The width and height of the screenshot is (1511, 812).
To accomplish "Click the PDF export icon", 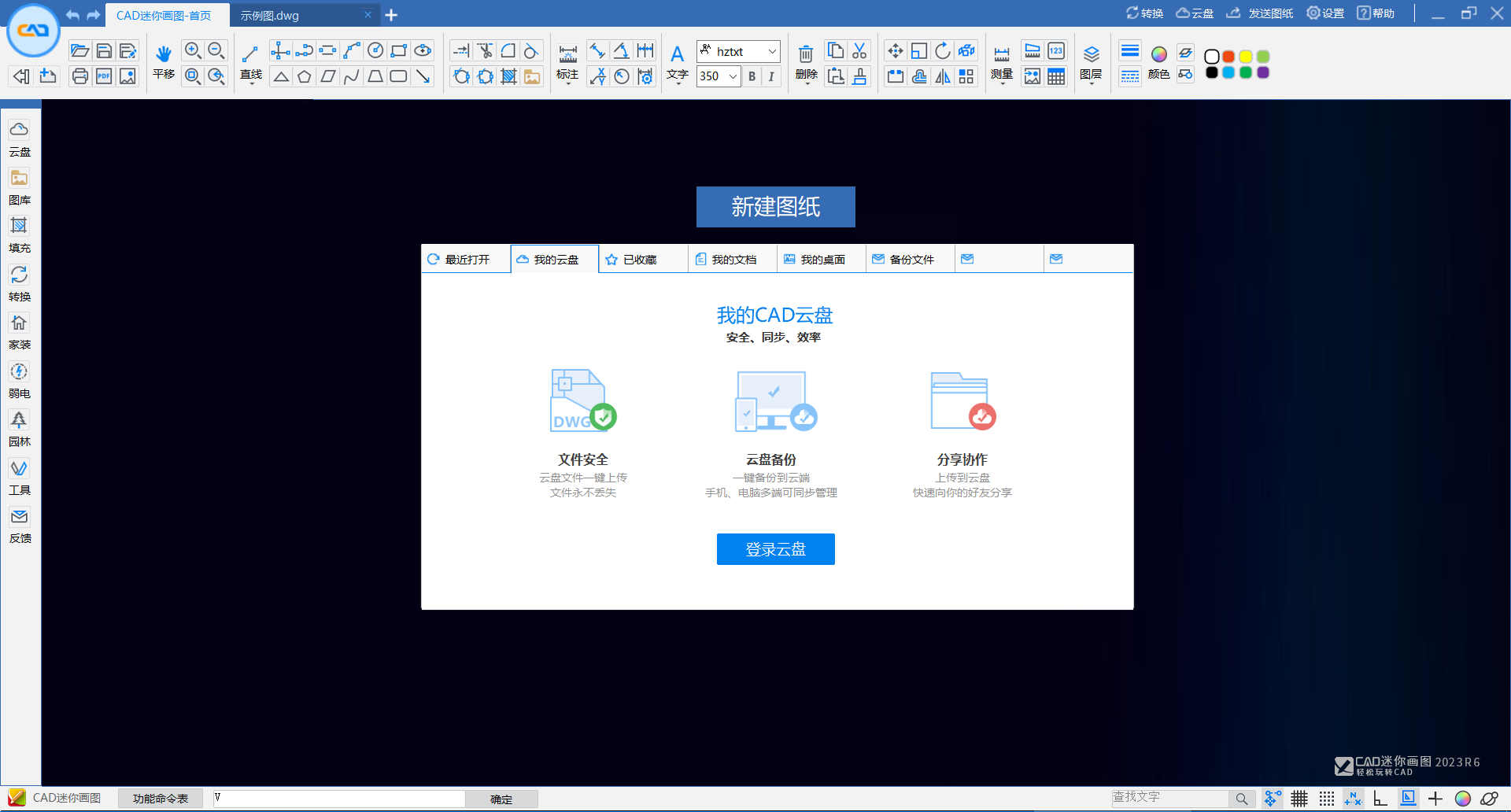I will [104, 76].
